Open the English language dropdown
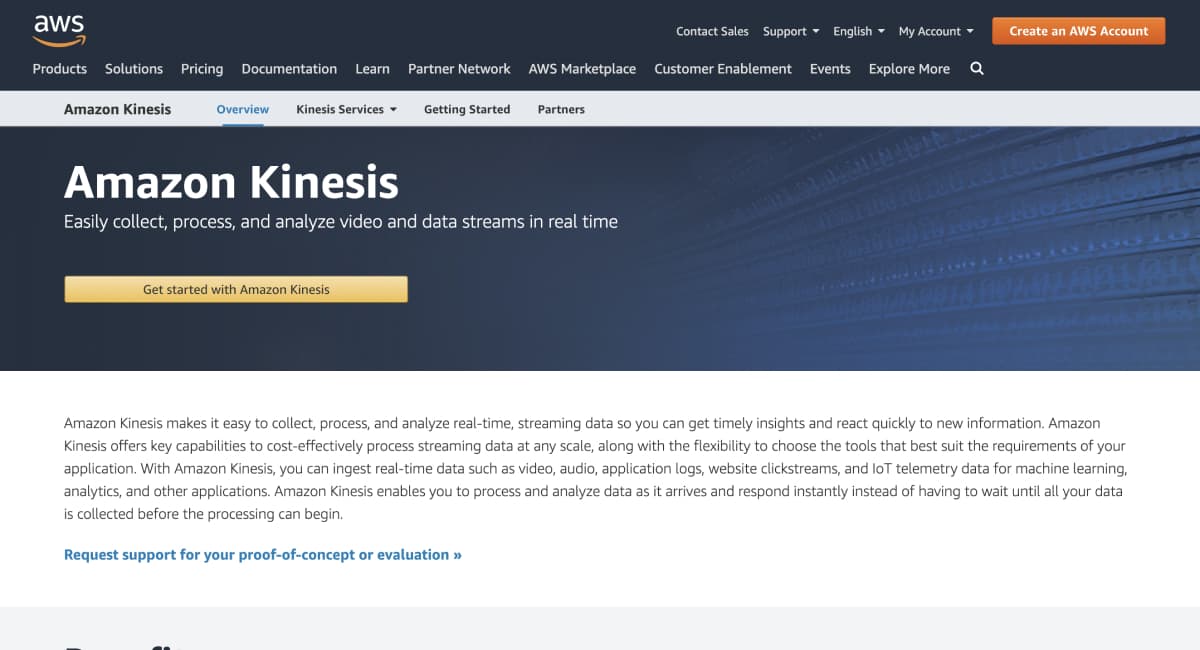Image resolution: width=1200 pixels, height=650 pixels. pyautogui.click(x=859, y=31)
